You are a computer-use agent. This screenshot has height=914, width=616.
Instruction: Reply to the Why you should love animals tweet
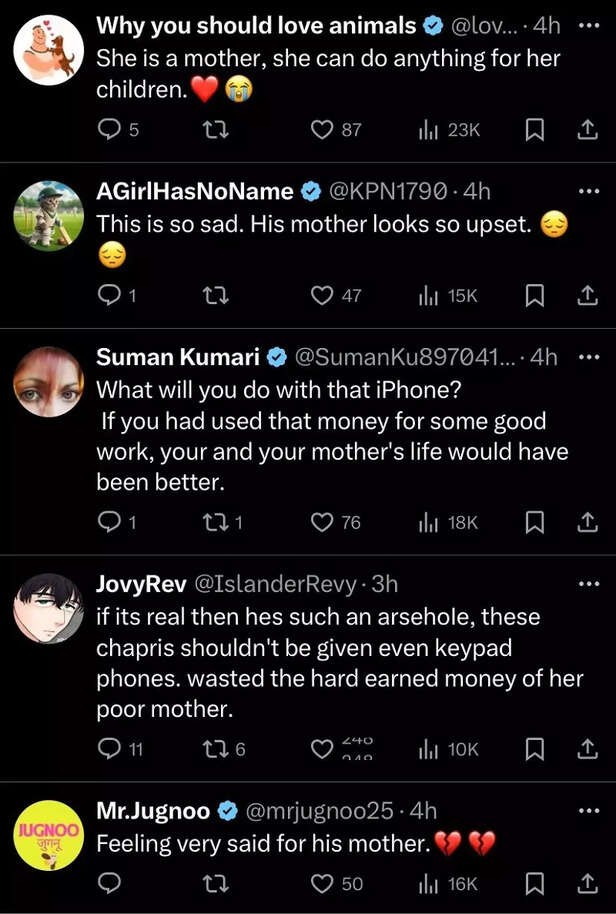(109, 130)
